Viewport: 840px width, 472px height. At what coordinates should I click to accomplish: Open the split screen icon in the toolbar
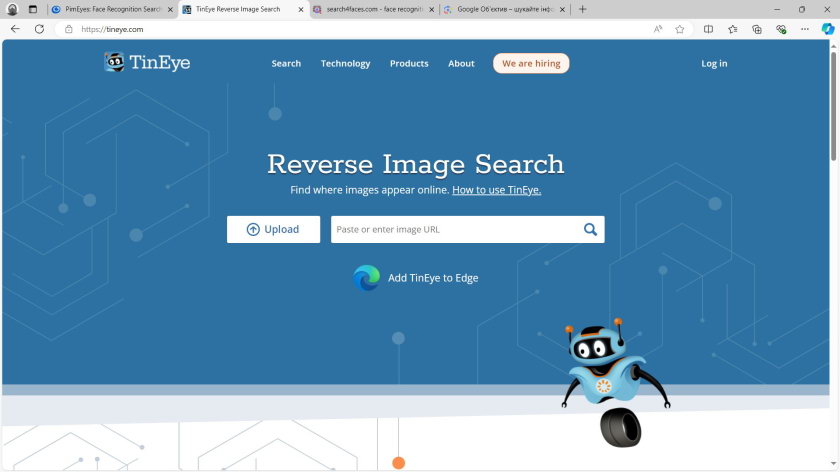[x=708, y=29]
